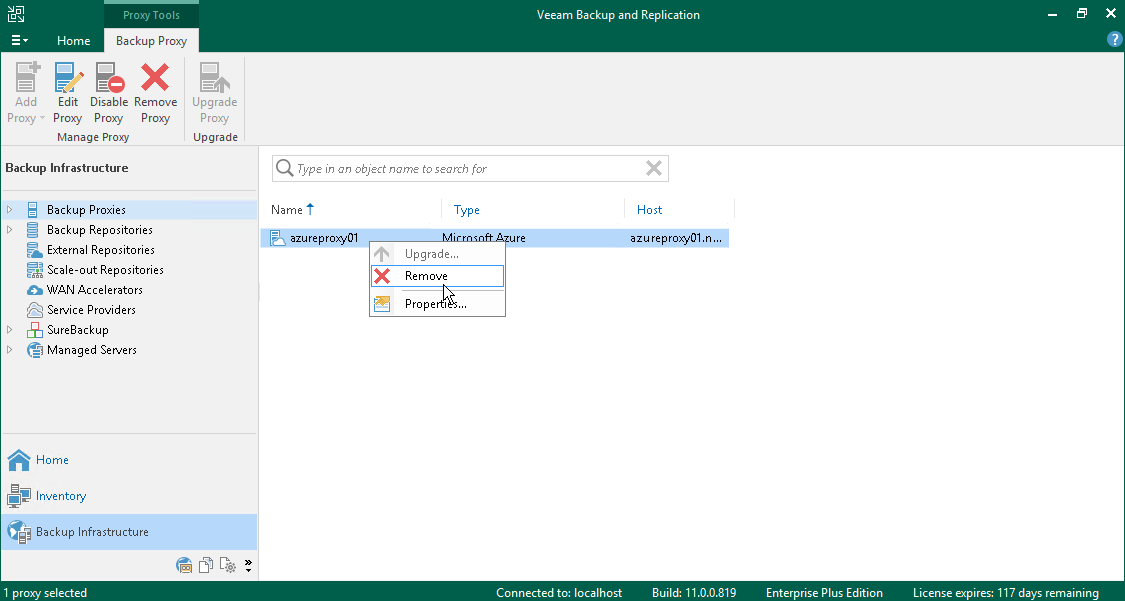Expand the Managed Servers node
Image resolution: width=1125 pixels, height=601 pixels.
point(8,349)
